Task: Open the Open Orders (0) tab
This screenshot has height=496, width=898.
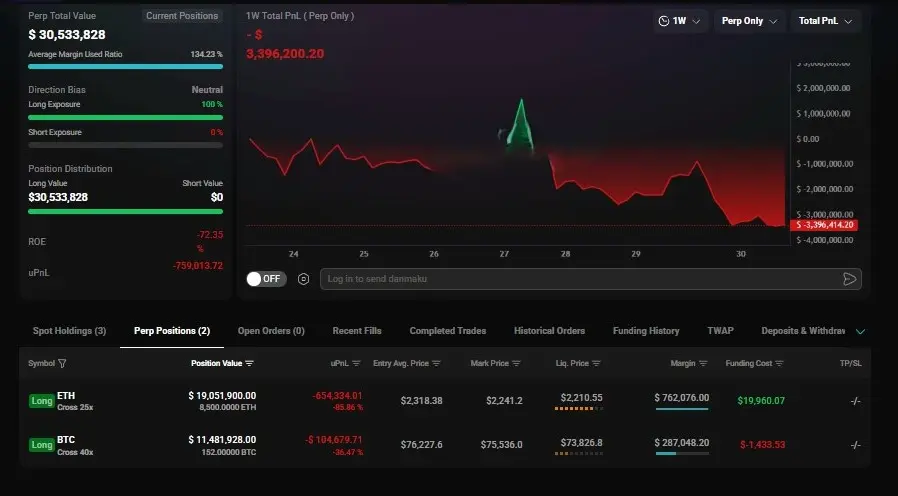Action: click(271, 331)
